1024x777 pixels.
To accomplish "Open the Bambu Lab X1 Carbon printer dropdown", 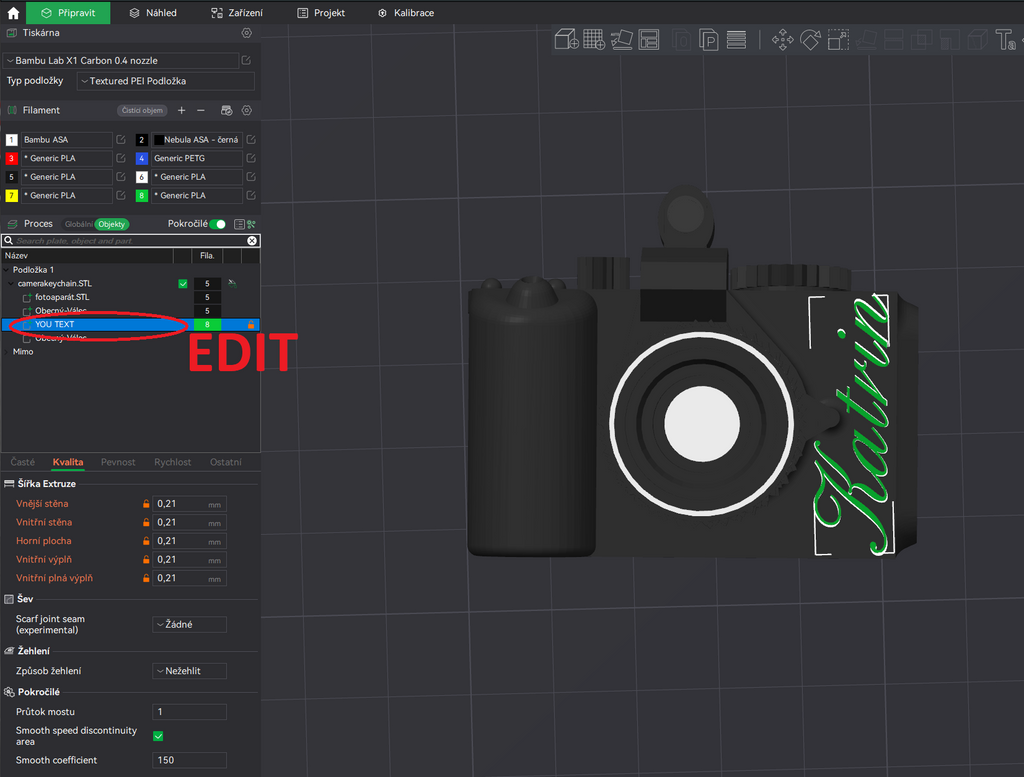I will coord(121,61).
